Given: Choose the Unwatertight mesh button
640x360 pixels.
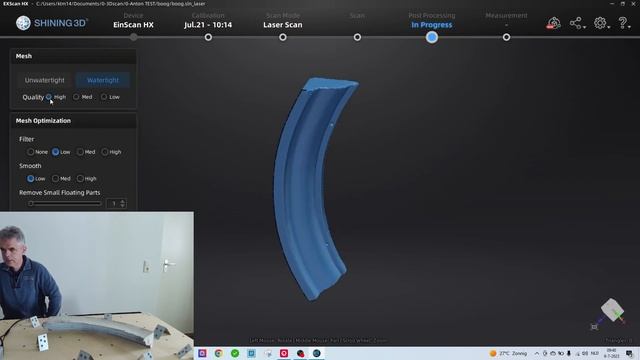Looking at the screenshot, I should point(44,80).
